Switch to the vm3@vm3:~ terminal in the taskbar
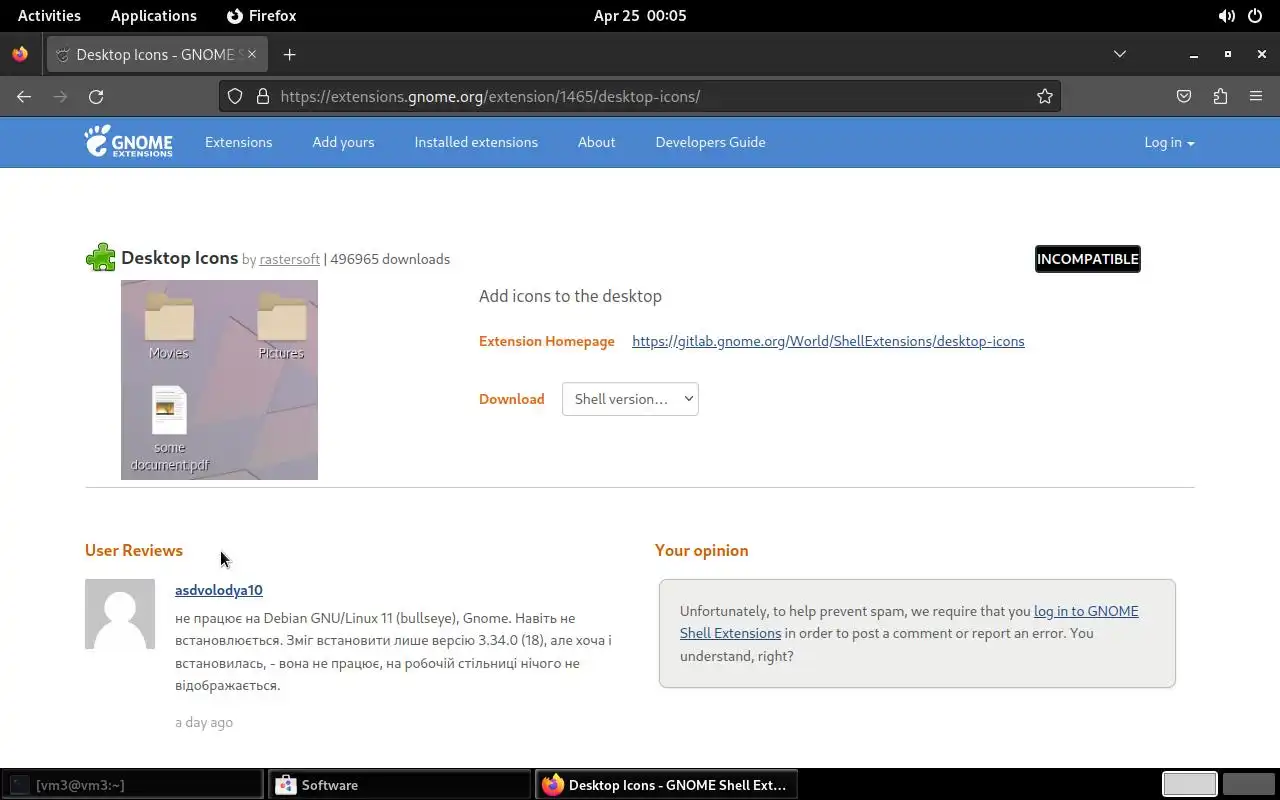This screenshot has width=1280, height=800. (132, 785)
